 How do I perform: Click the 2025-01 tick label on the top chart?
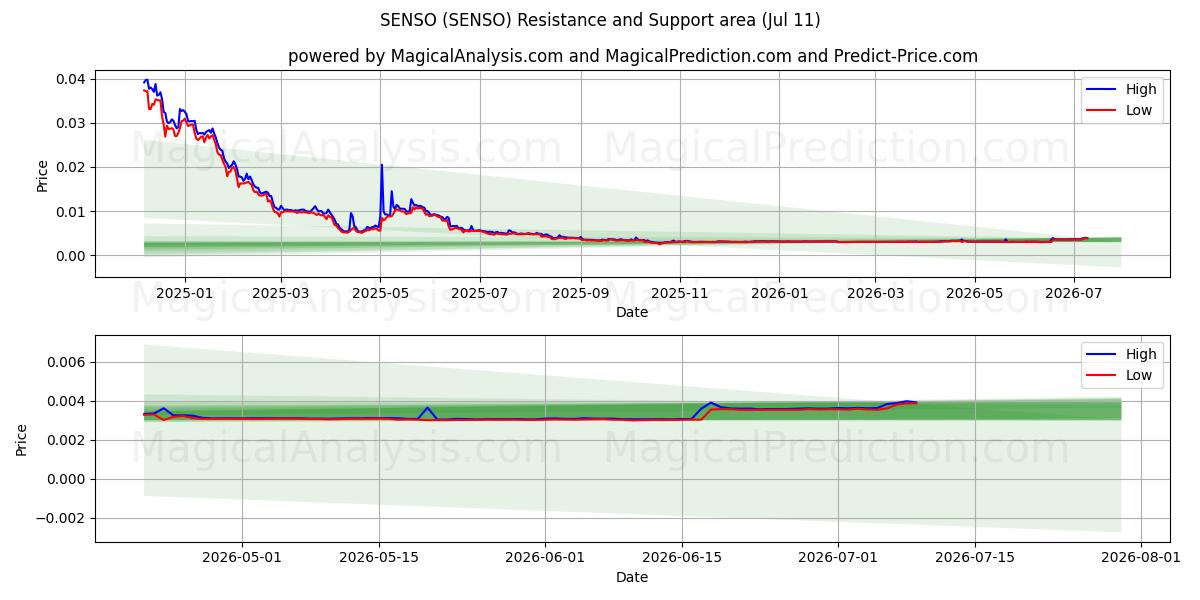(184, 293)
